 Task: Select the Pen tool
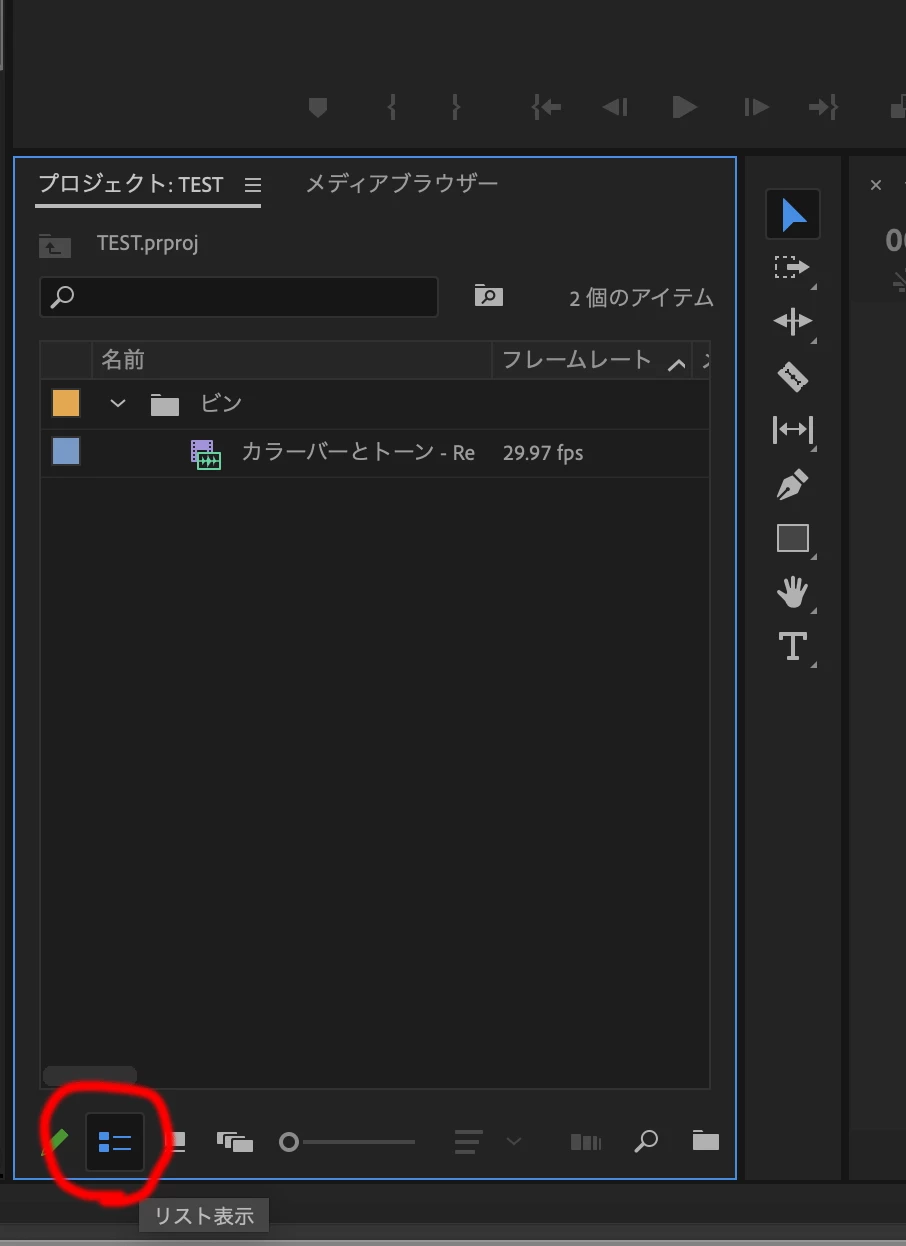point(793,485)
